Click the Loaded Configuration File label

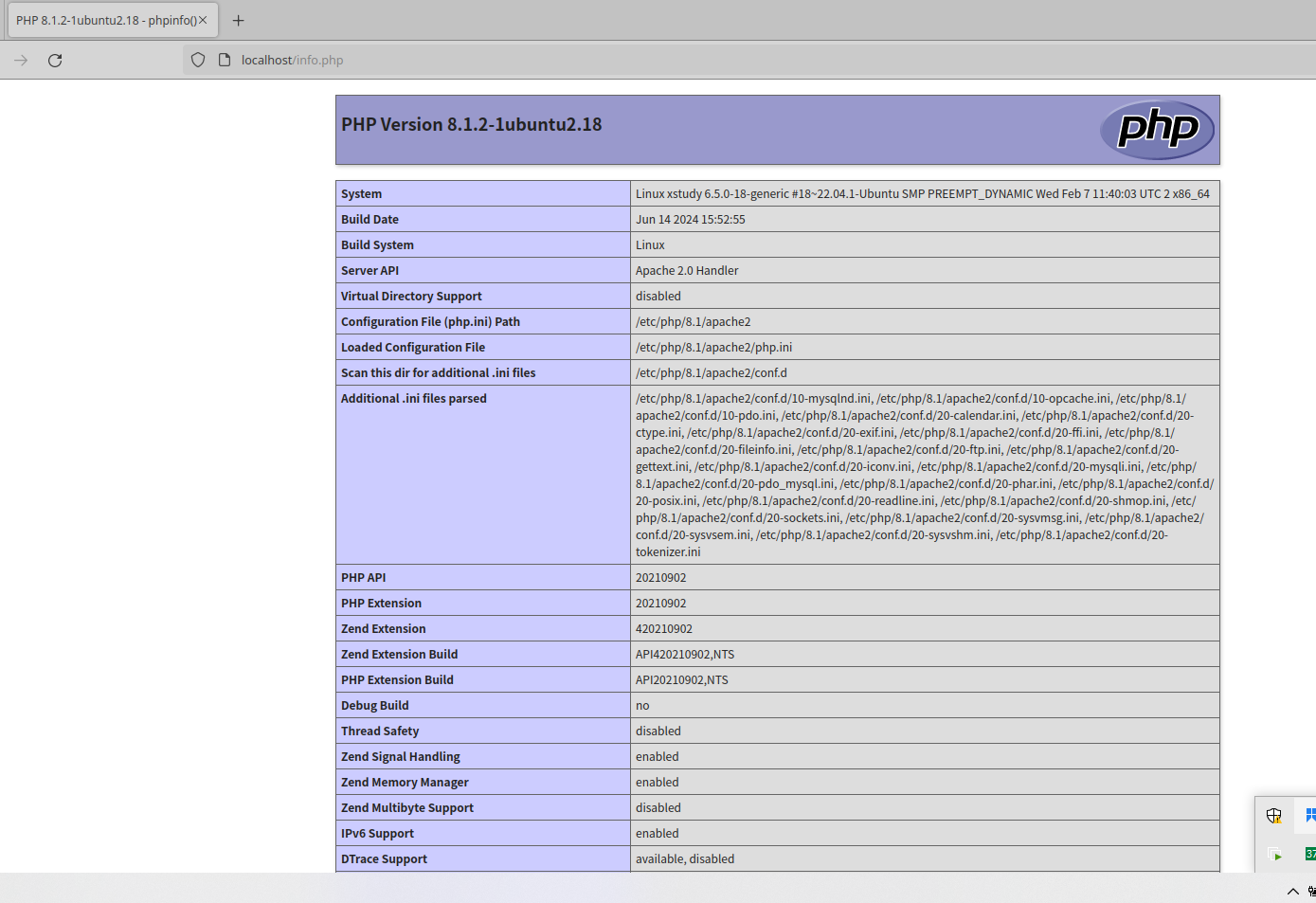[x=413, y=347]
